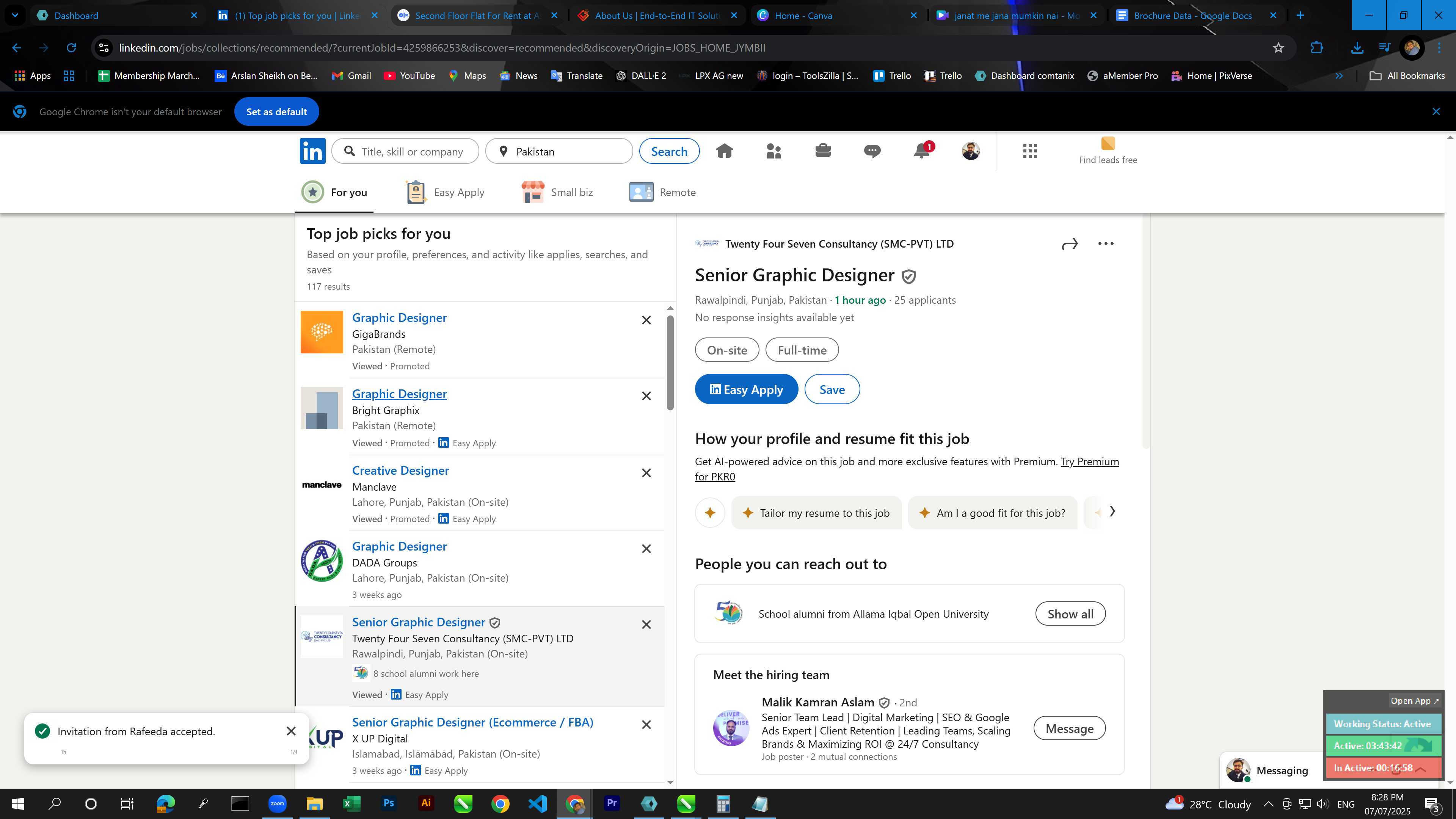Viewport: 1456px width, 819px height.
Task: Click Set as default browser button
Action: (276, 112)
